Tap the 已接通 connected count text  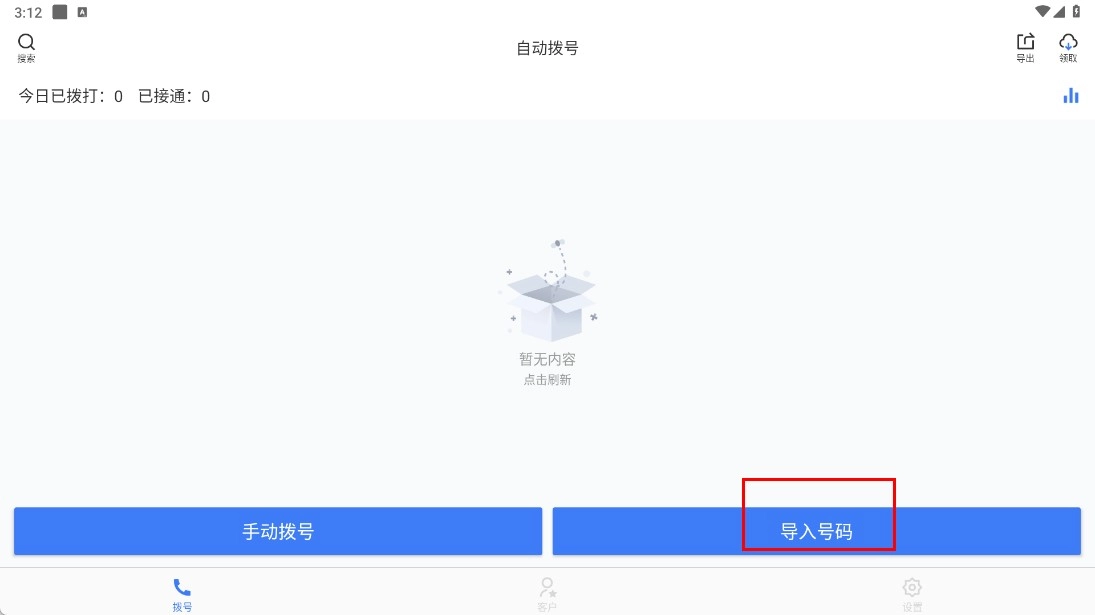pos(174,96)
